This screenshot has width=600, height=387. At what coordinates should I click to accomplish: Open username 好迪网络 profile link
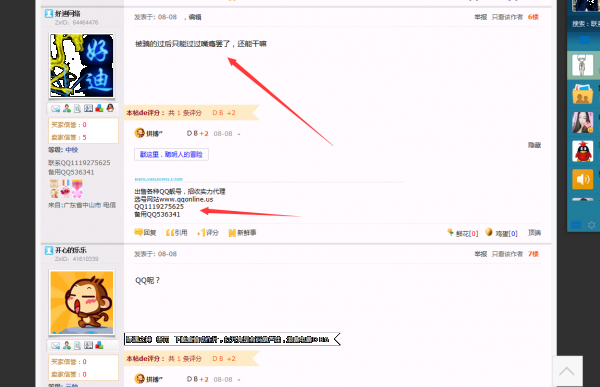67,13
